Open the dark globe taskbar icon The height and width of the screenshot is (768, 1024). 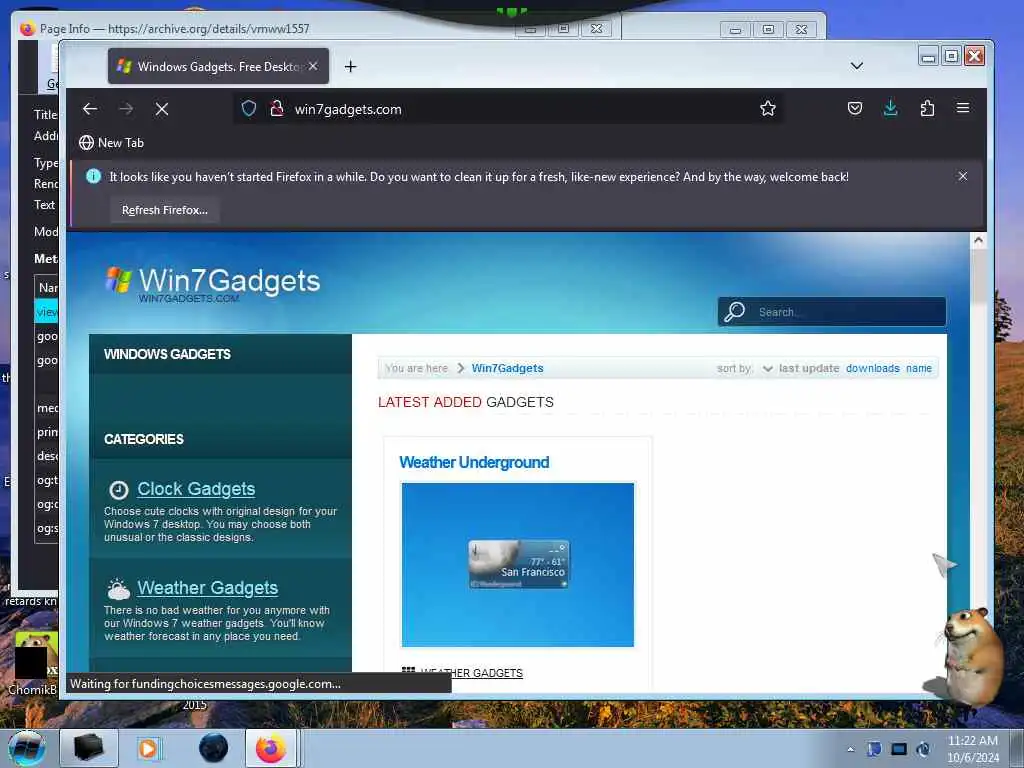pos(214,748)
